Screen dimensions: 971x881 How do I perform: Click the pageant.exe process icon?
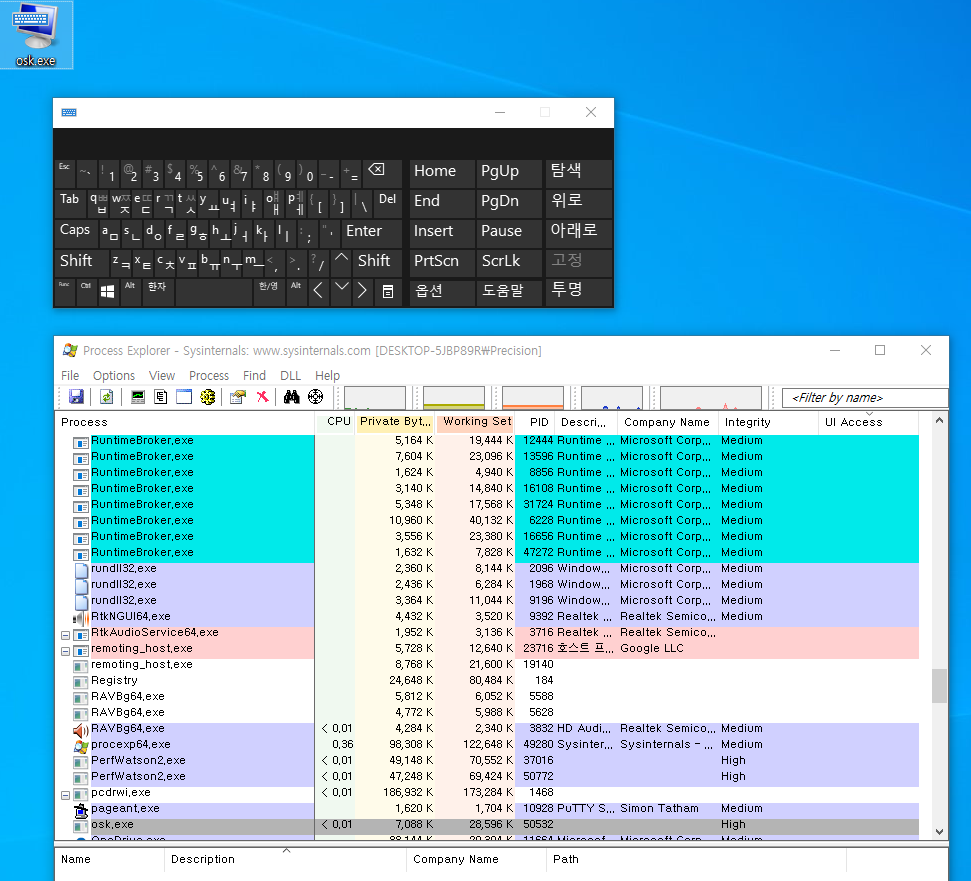[x=81, y=809]
